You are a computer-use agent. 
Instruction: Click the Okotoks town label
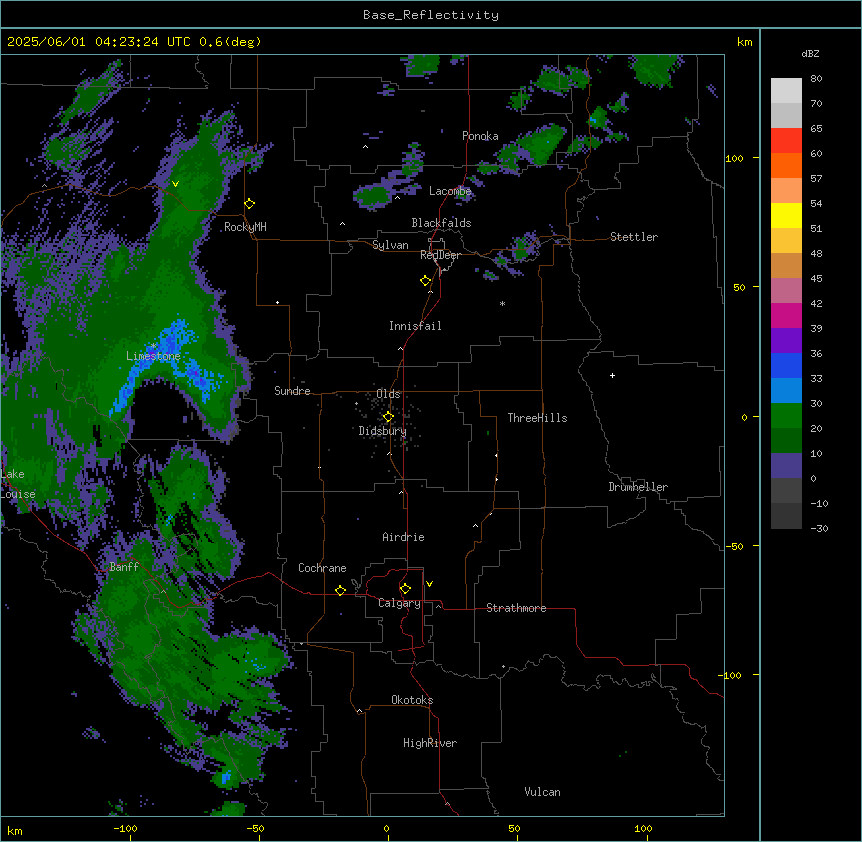pos(412,700)
